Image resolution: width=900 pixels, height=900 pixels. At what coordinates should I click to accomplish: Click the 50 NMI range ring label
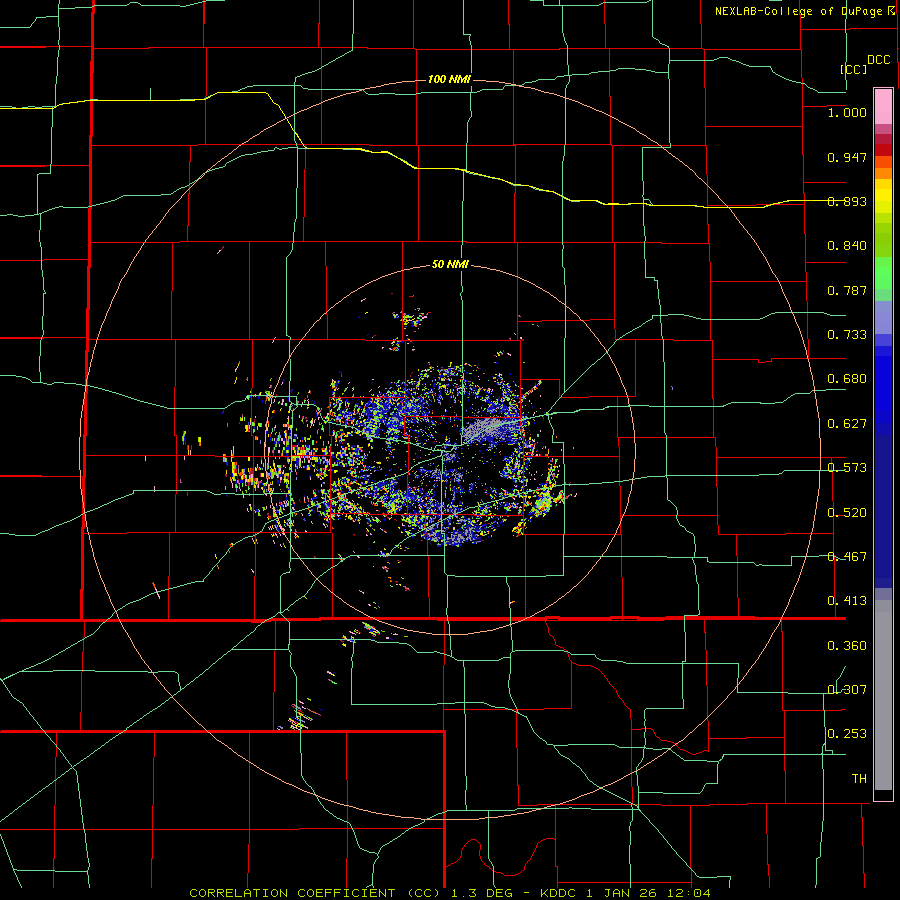450,265
